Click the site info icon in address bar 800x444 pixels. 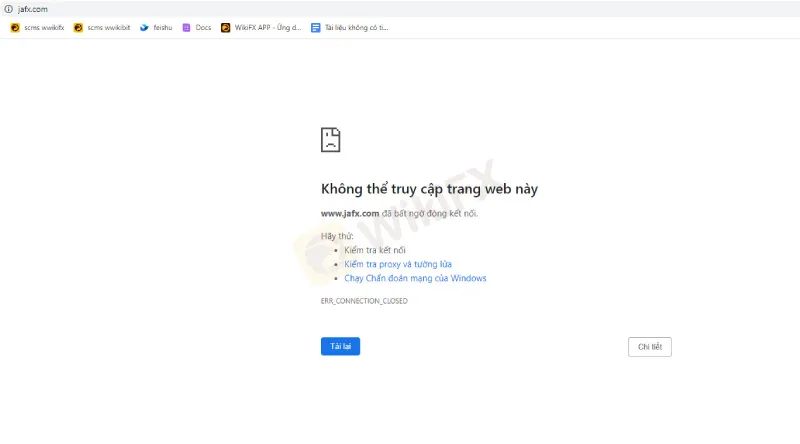pyautogui.click(x=9, y=9)
